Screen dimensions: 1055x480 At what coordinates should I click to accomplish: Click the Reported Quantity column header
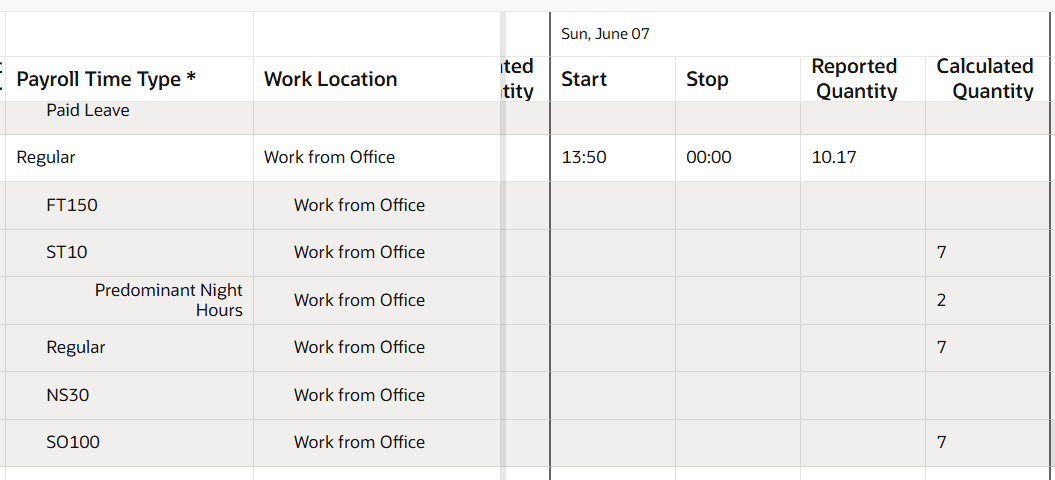[854, 79]
